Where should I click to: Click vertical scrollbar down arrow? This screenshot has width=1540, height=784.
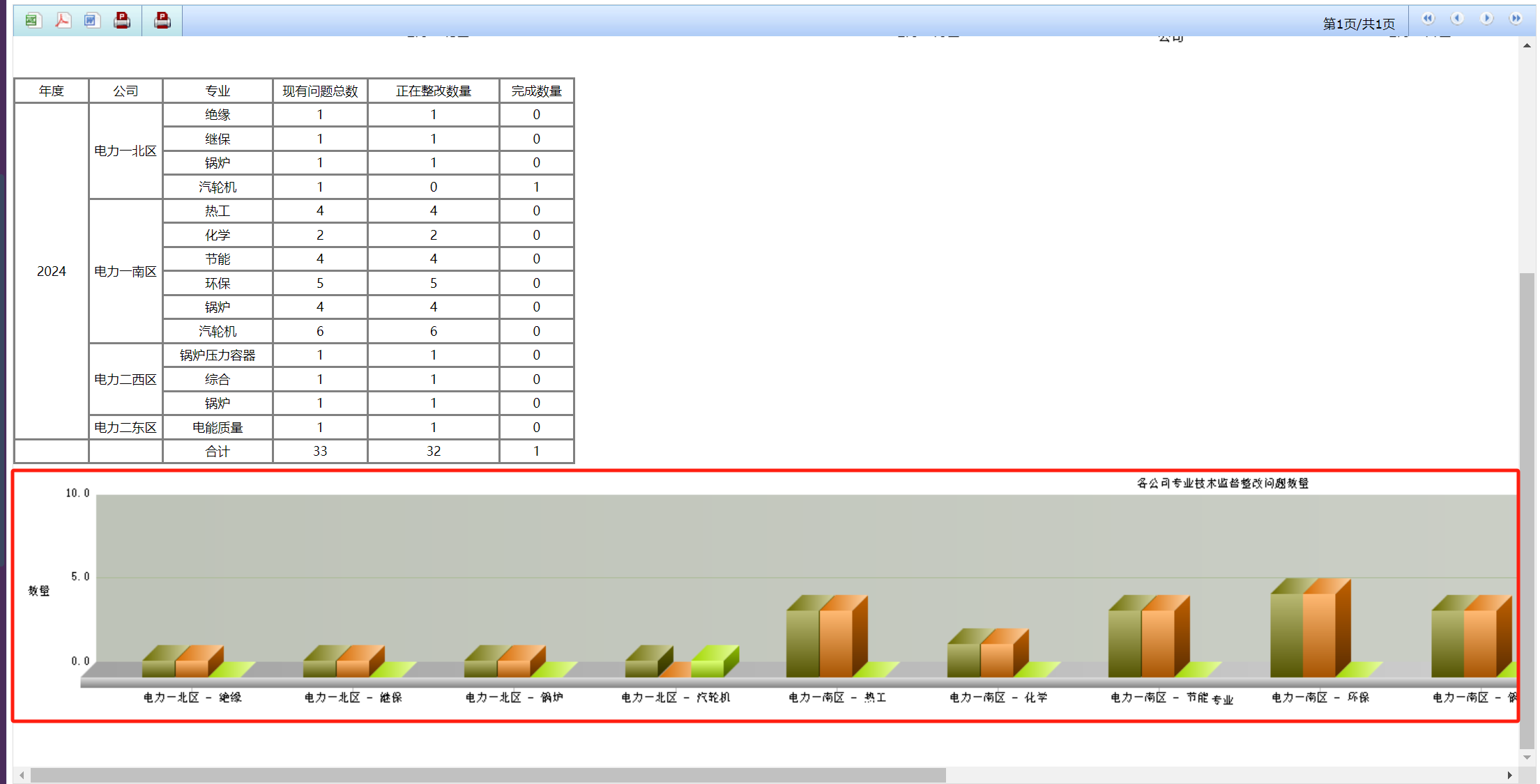tap(1527, 757)
